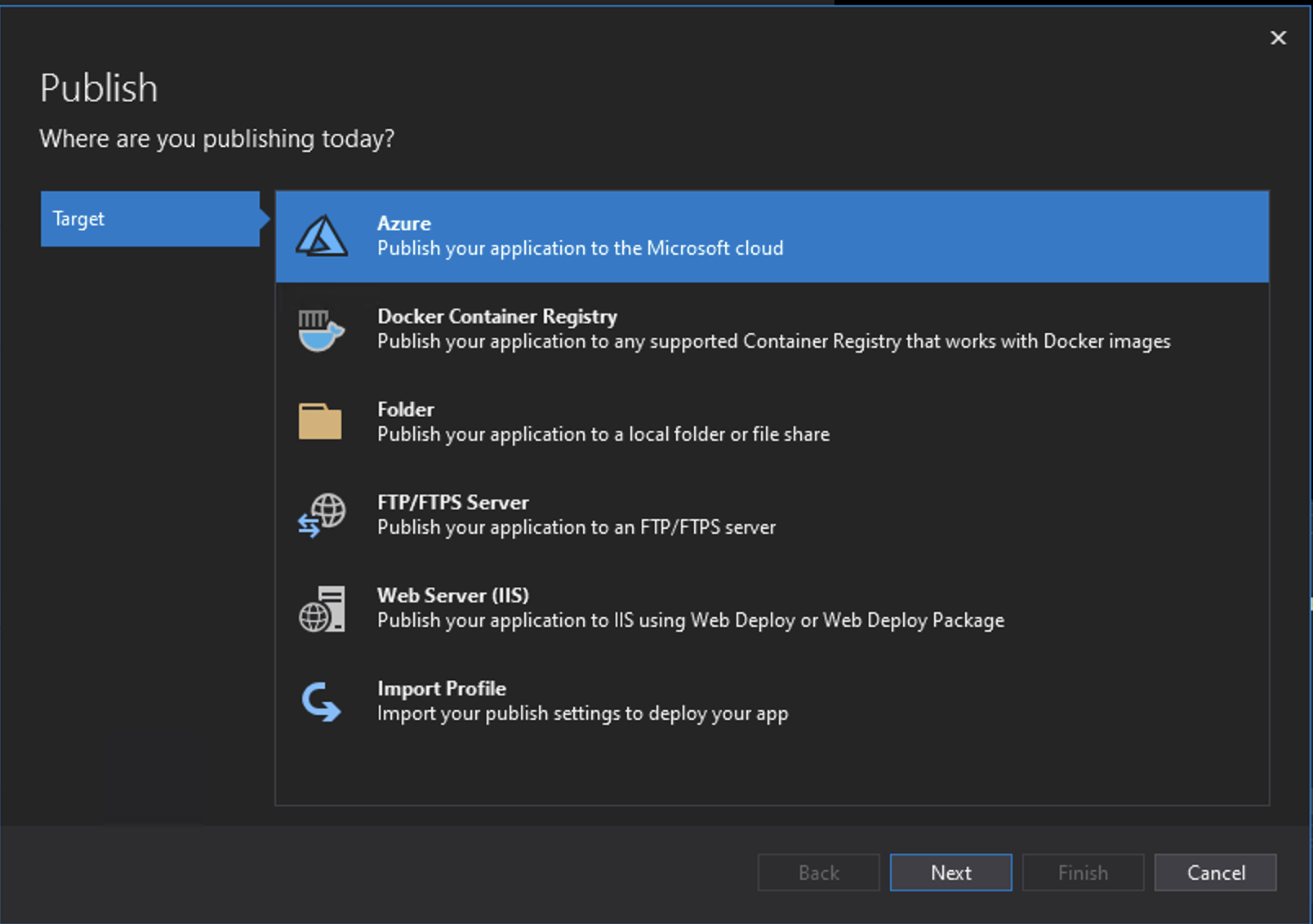Click the Folder publish icon
The height and width of the screenshot is (924, 1313).
[x=321, y=421]
